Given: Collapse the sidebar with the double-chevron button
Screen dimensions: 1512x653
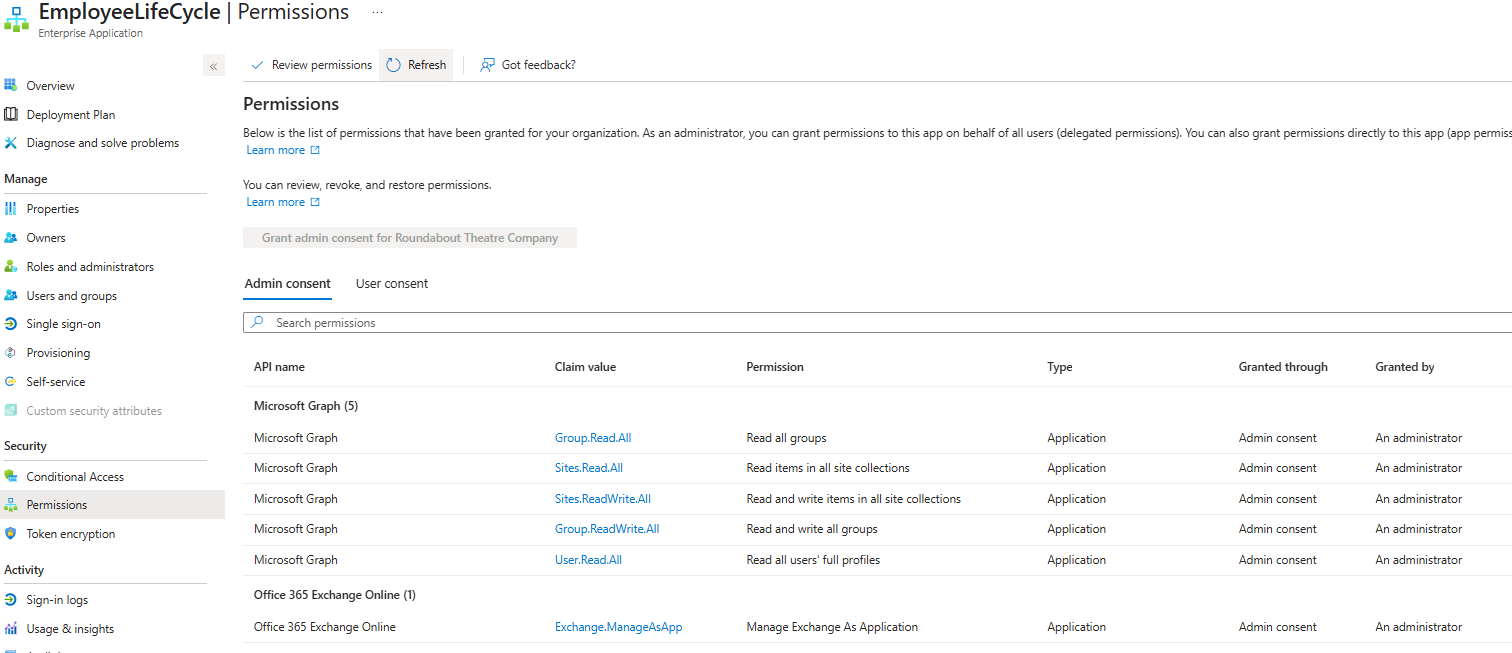Looking at the screenshot, I should coord(213,66).
